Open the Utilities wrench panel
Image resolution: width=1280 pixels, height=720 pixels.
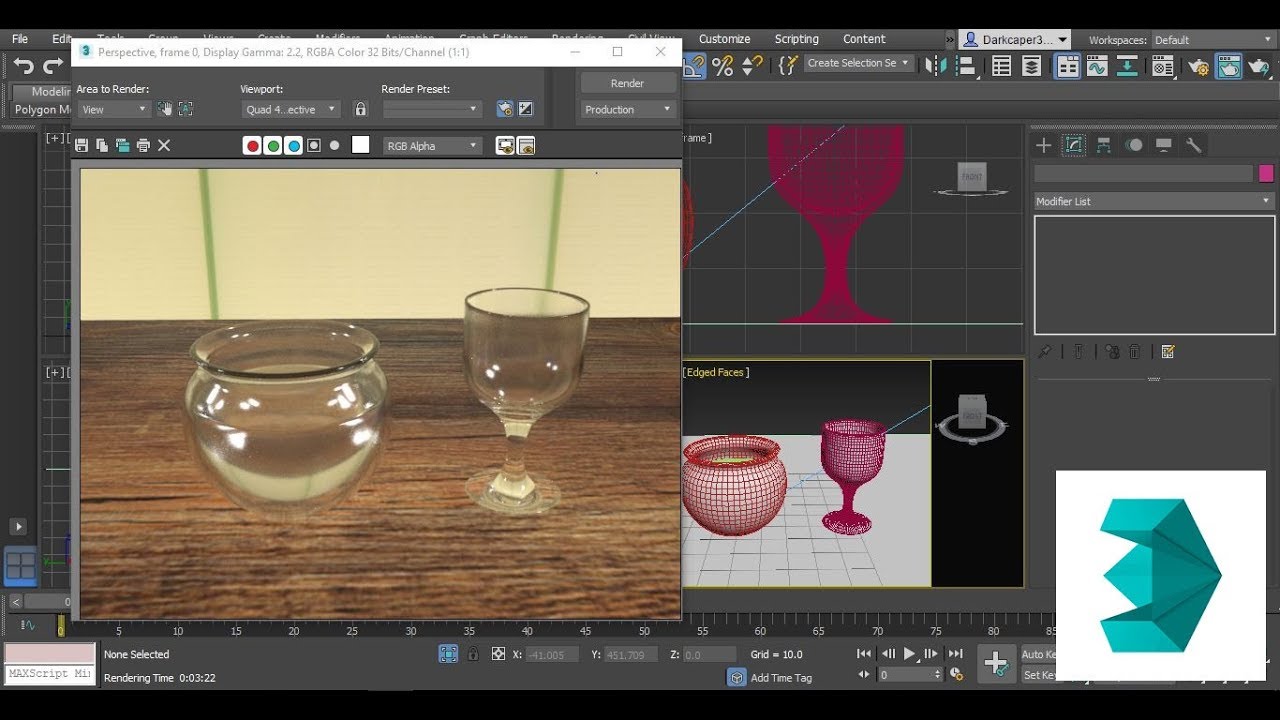(1193, 145)
